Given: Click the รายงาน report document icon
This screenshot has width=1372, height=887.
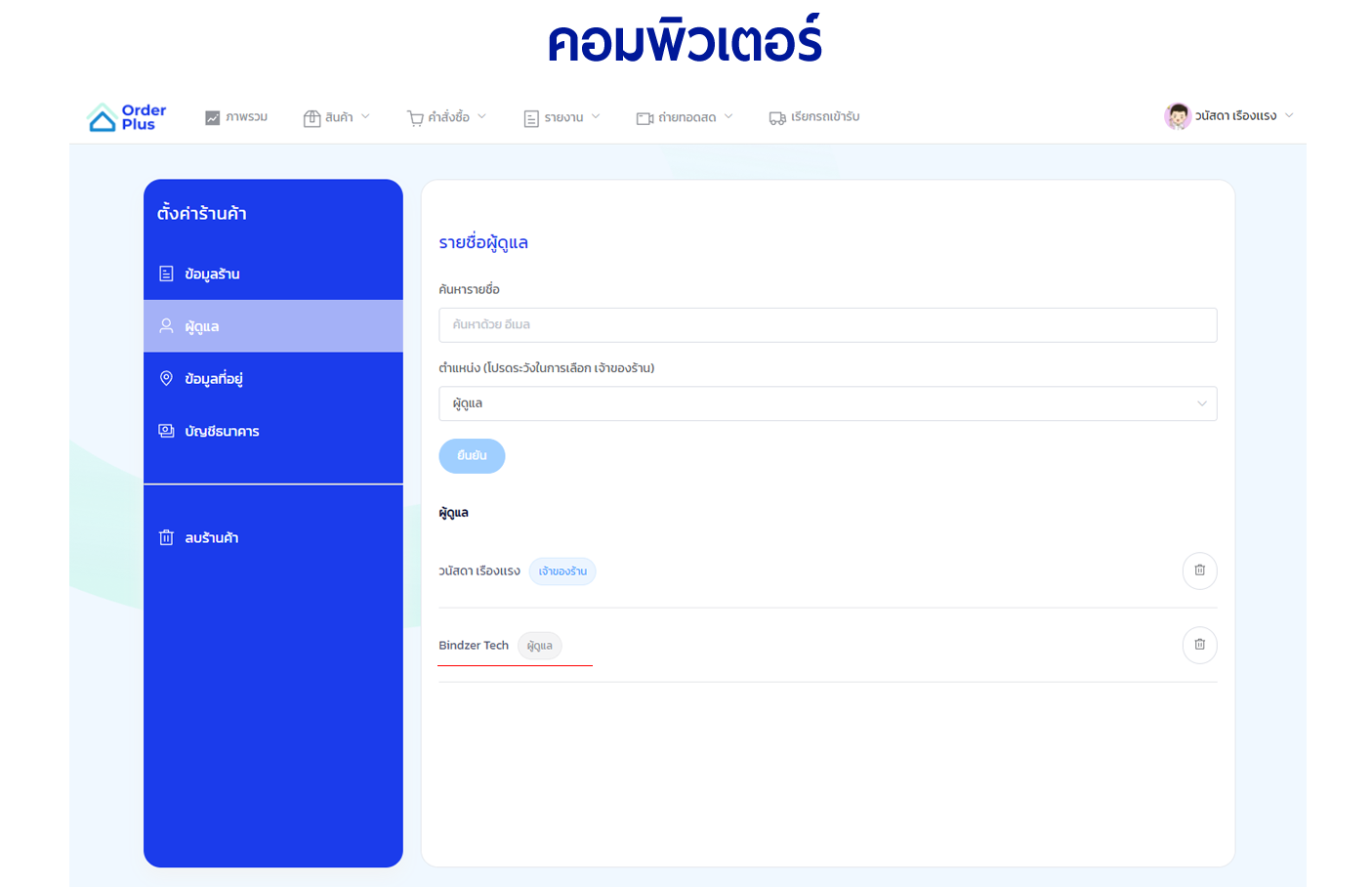Looking at the screenshot, I should click(x=531, y=118).
